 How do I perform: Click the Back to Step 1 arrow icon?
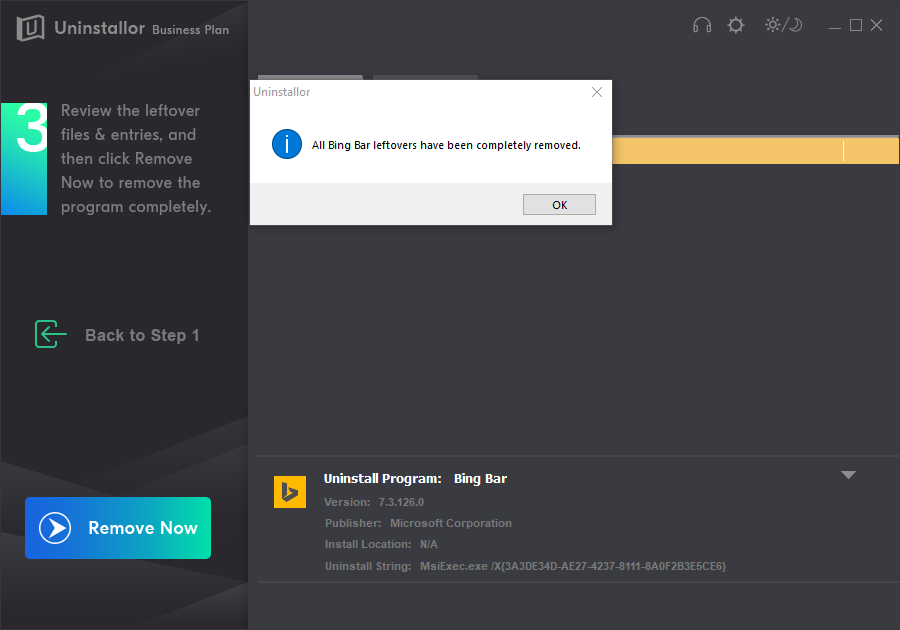tap(51, 334)
